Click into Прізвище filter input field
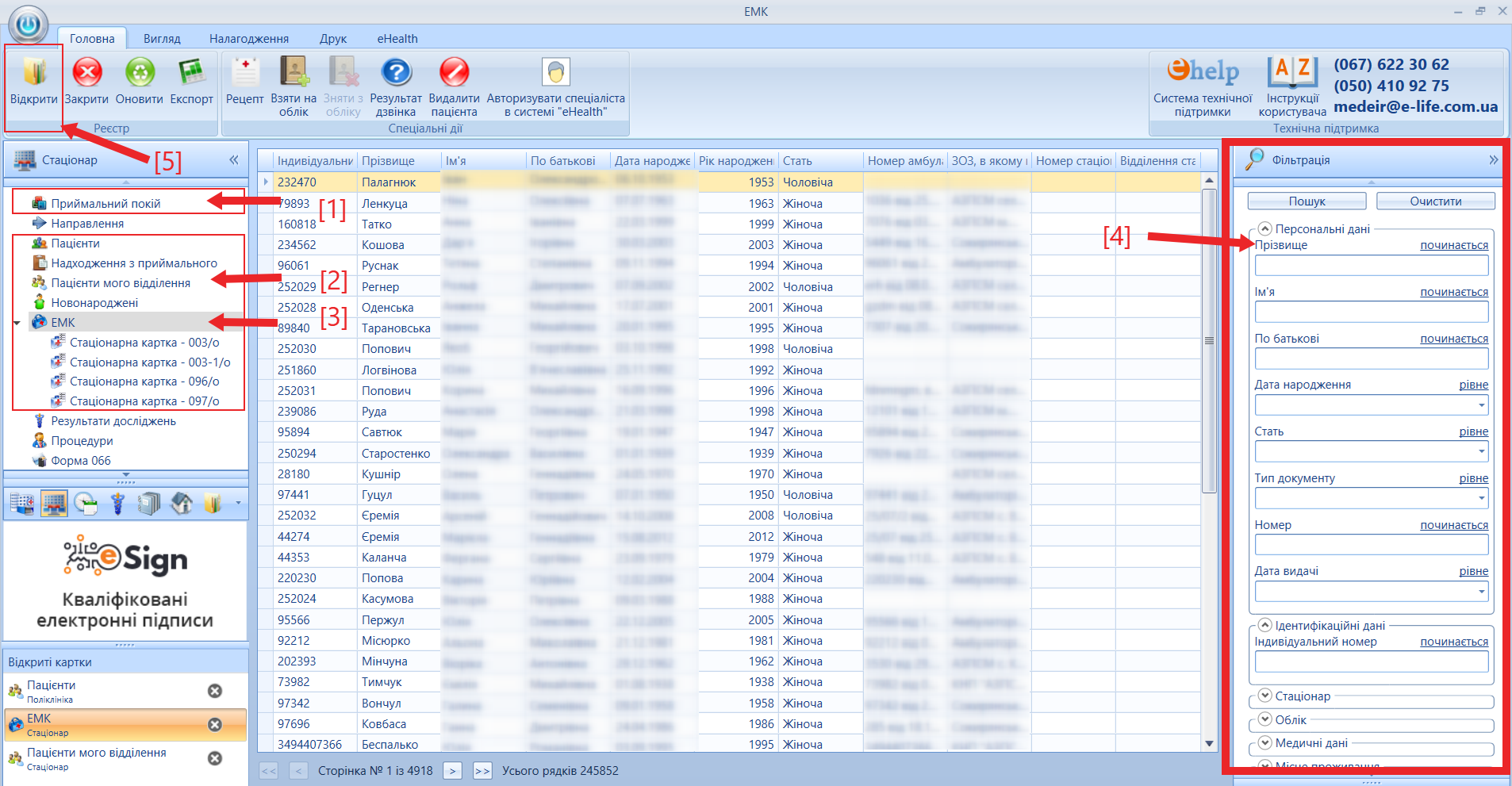Viewport: 1512px width, 786px height. (1372, 266)
